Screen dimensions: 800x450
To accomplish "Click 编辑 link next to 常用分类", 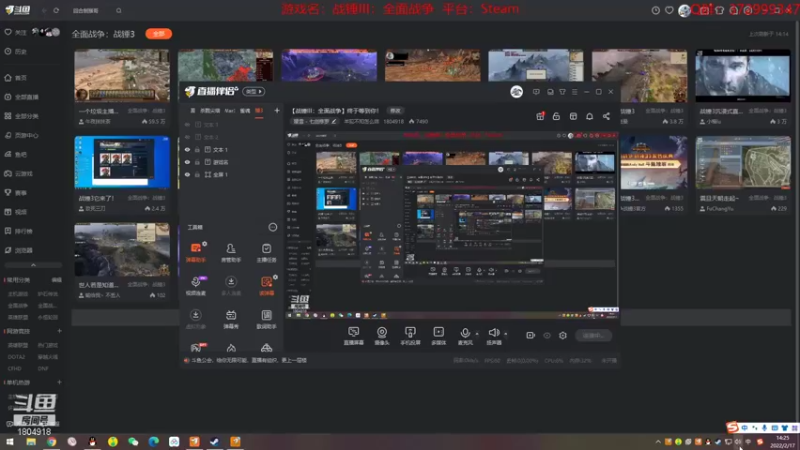I will [56, 280].
